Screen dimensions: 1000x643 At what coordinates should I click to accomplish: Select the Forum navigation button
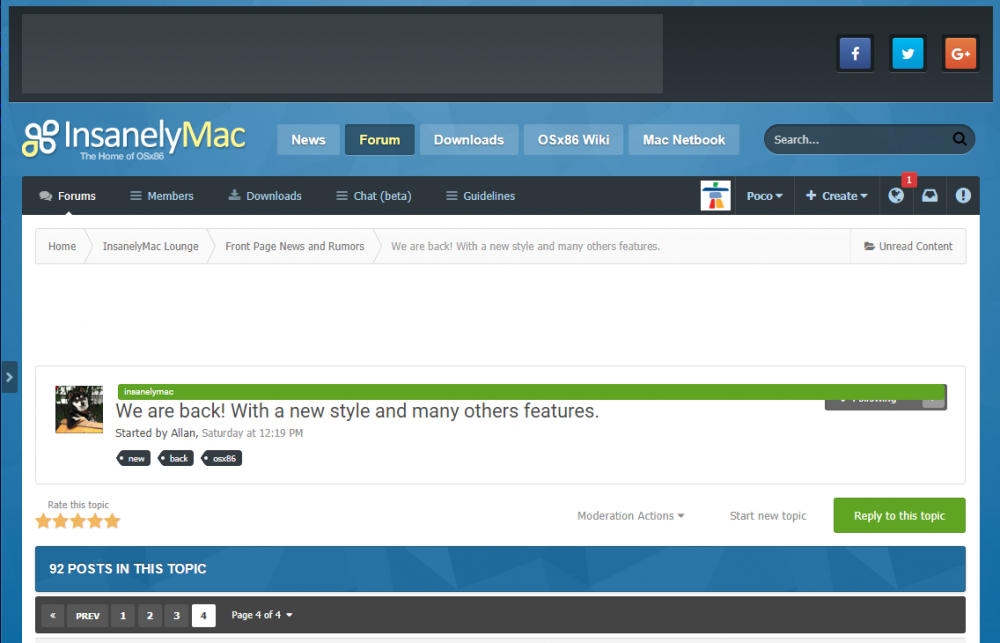pyautogui.click(x=379, y=140)
